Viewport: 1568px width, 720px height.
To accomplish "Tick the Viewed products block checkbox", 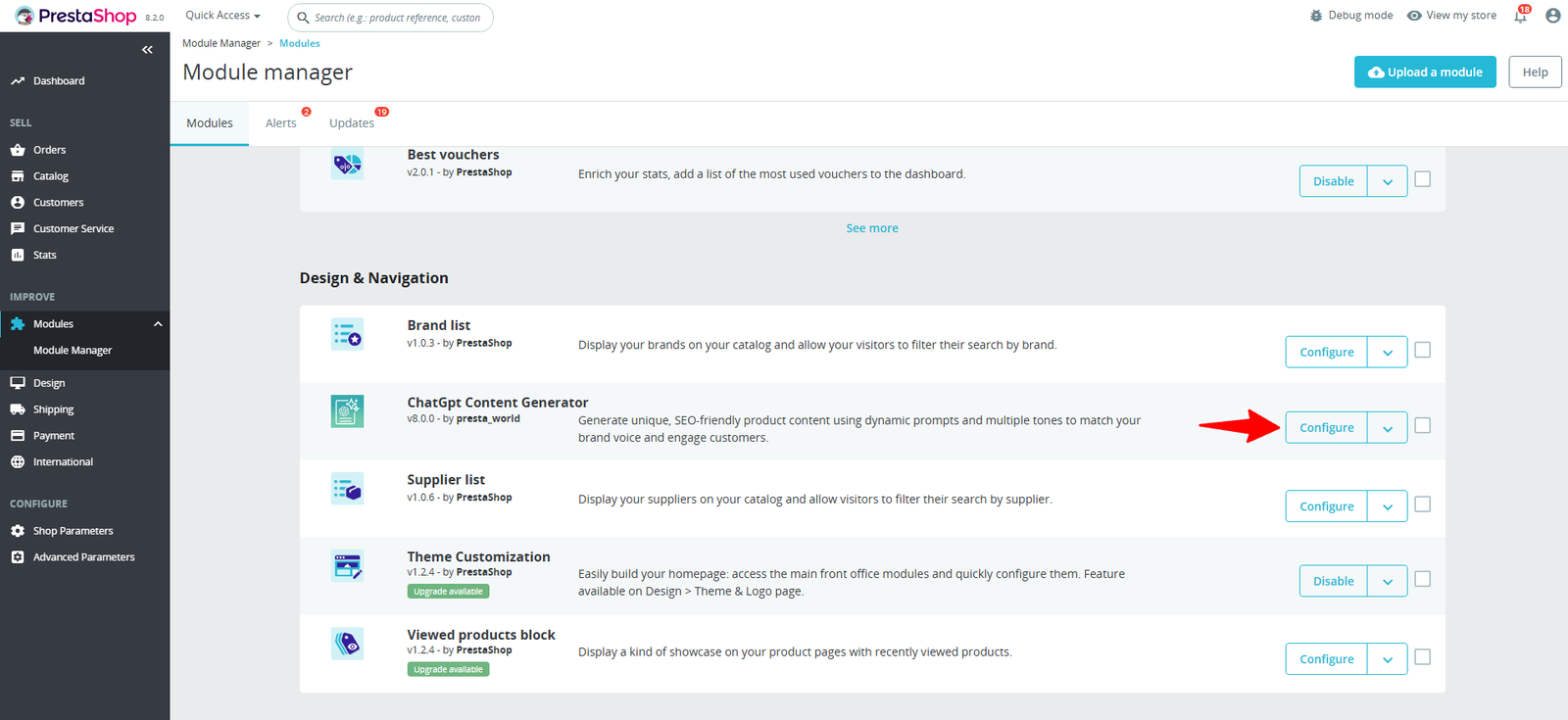I will click(x=1423, y=657).
